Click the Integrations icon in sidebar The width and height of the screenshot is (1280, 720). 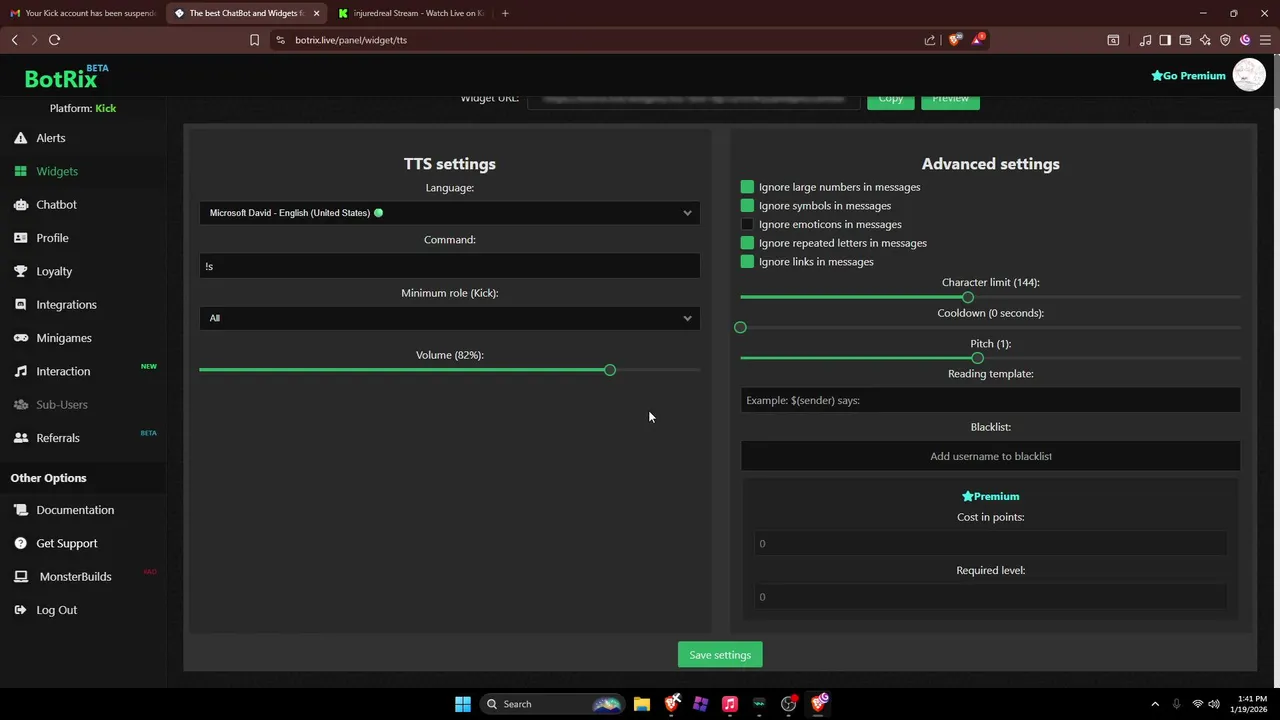[x=20, y=304]
